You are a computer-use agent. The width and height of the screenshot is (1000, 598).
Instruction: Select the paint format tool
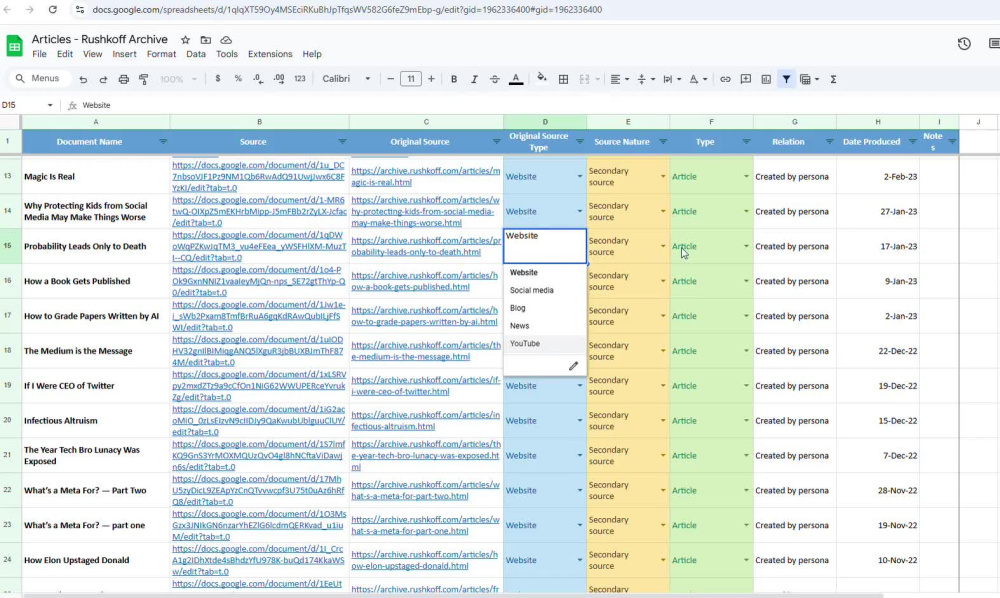pyautogui.click(x=143, y=79)
